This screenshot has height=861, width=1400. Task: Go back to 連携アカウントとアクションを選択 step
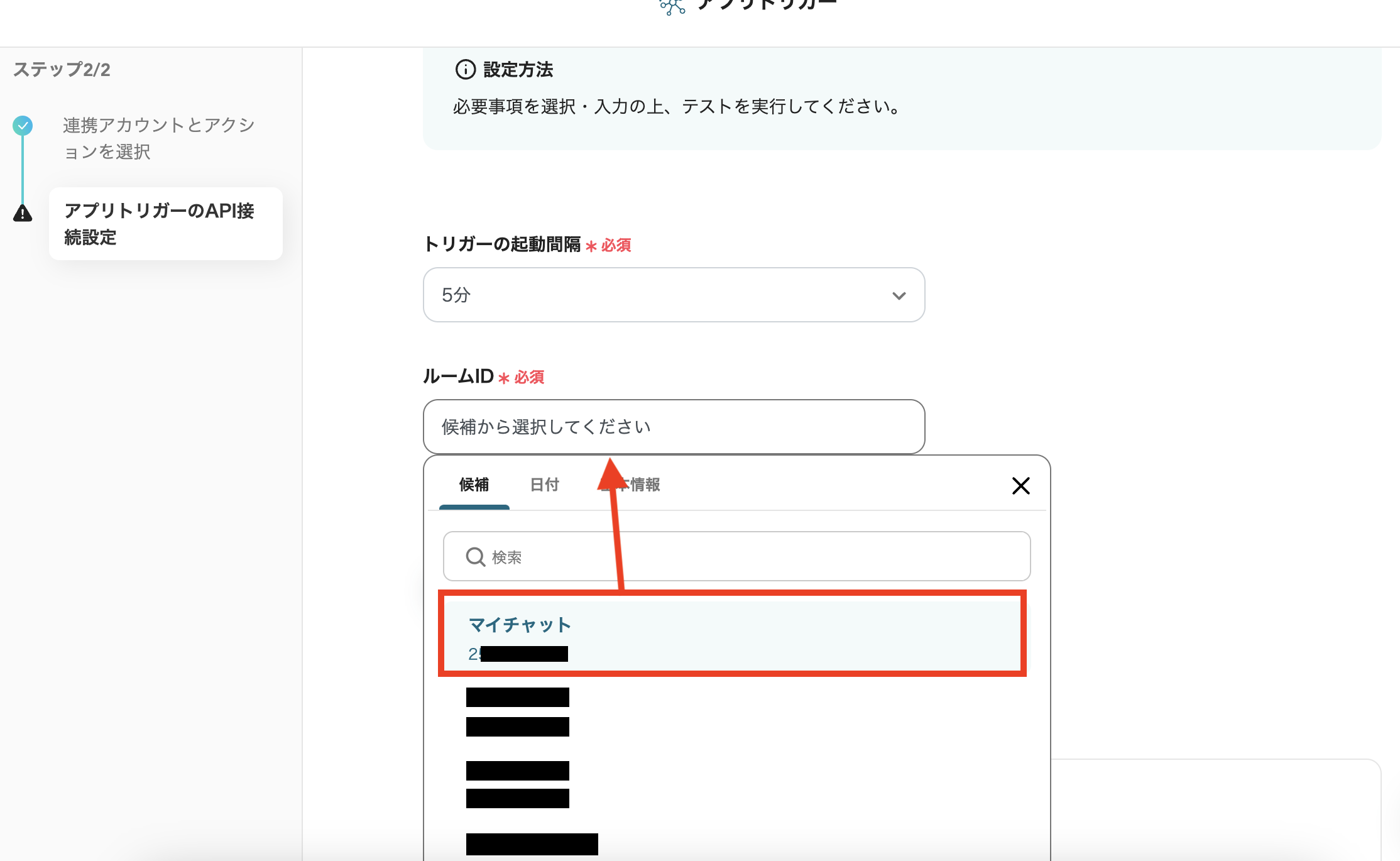point(158,138)
